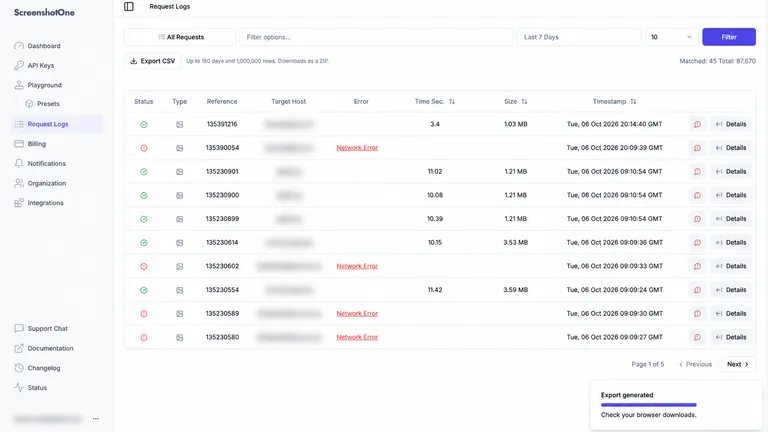Sort table by Size column
This screenshot has height=432, width=768.
point(515,101)
